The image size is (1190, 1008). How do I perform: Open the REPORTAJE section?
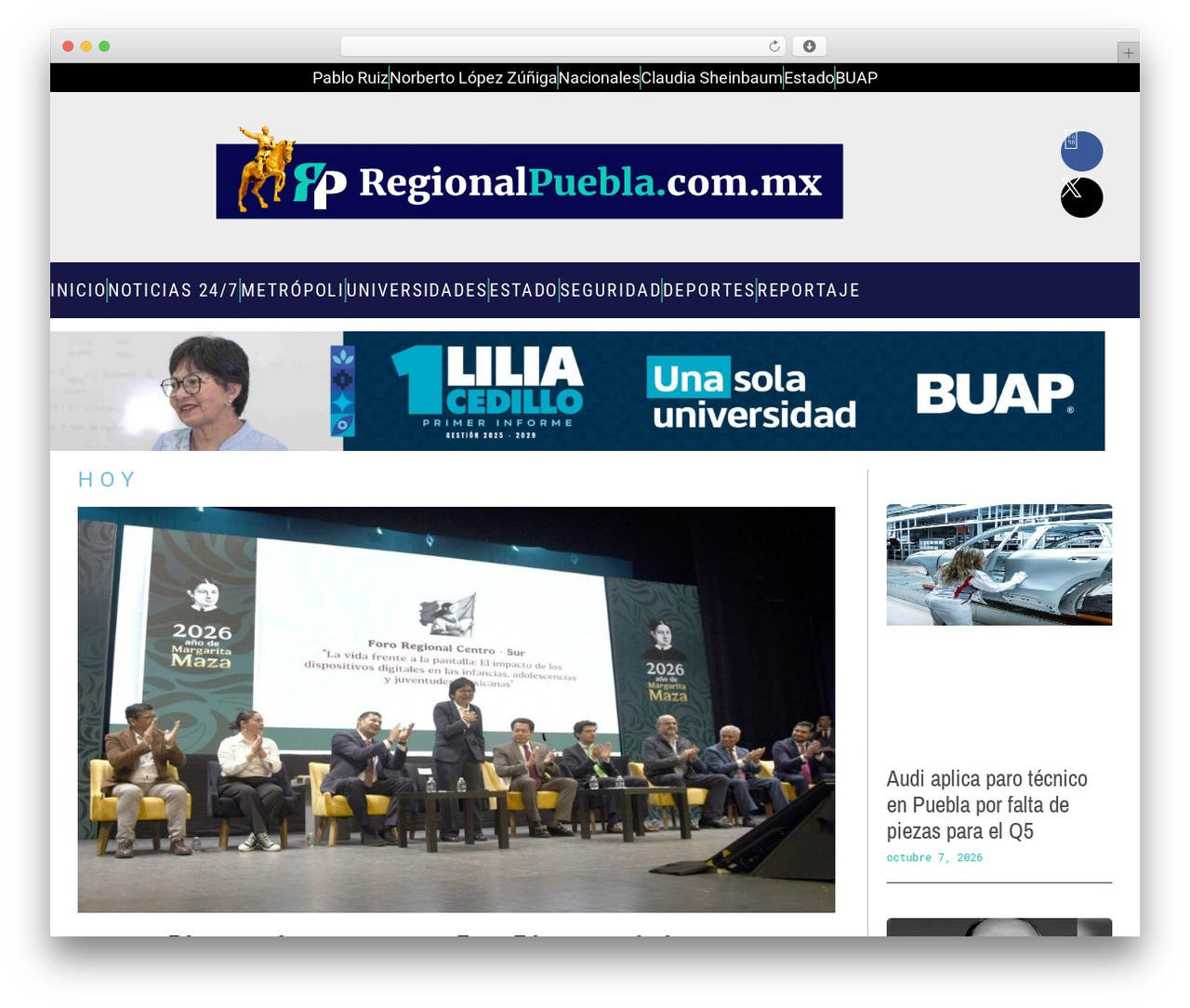[x=809, y=290]
